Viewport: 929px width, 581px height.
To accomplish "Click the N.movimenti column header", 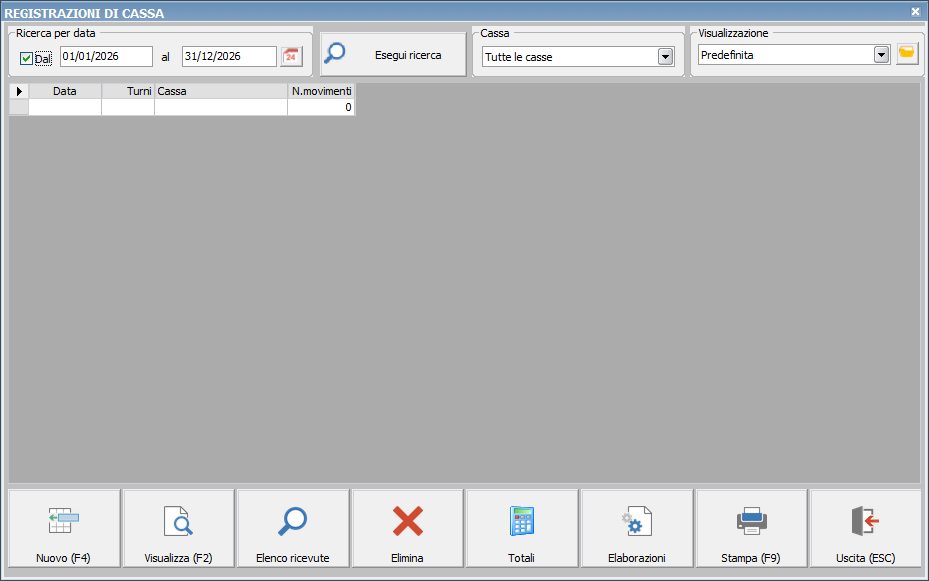I will 321,91.
